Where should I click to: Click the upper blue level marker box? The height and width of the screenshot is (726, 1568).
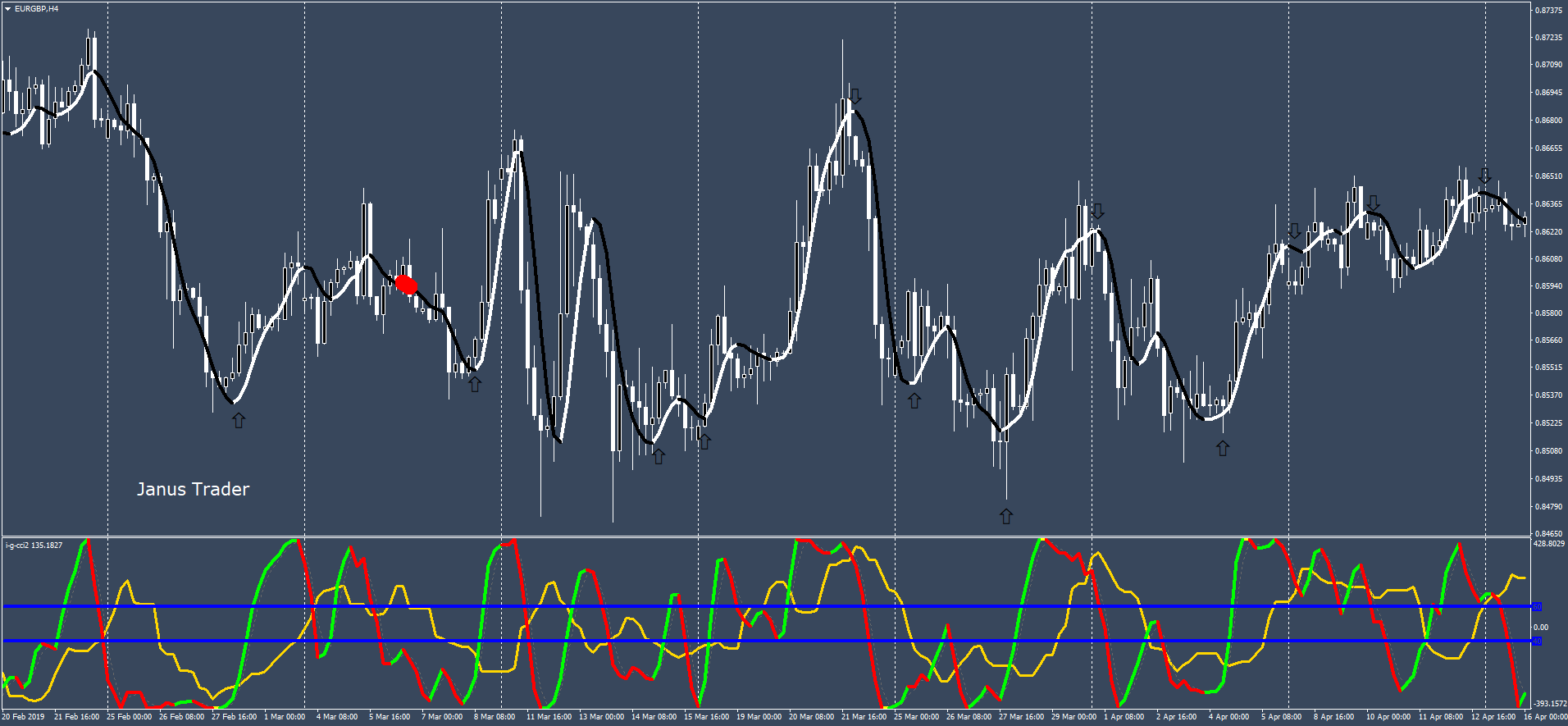pyautogui.click(x=1537, y=606)
